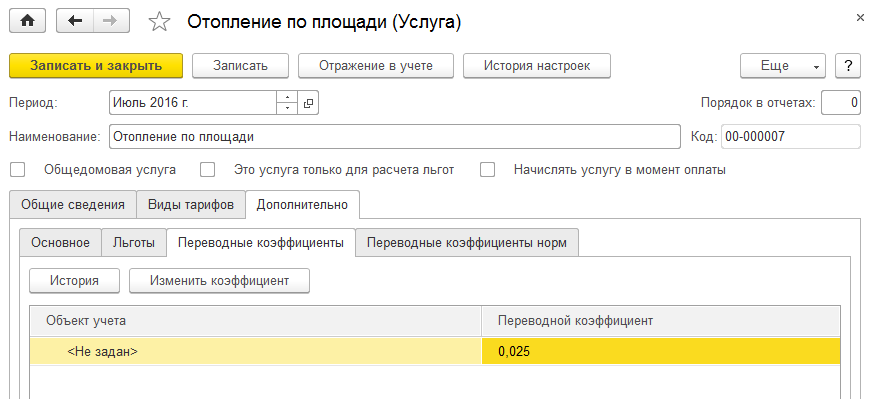Screen dimensions: 873x399
Task: Add to favorites with star icon
Action: tap(159, 22)
